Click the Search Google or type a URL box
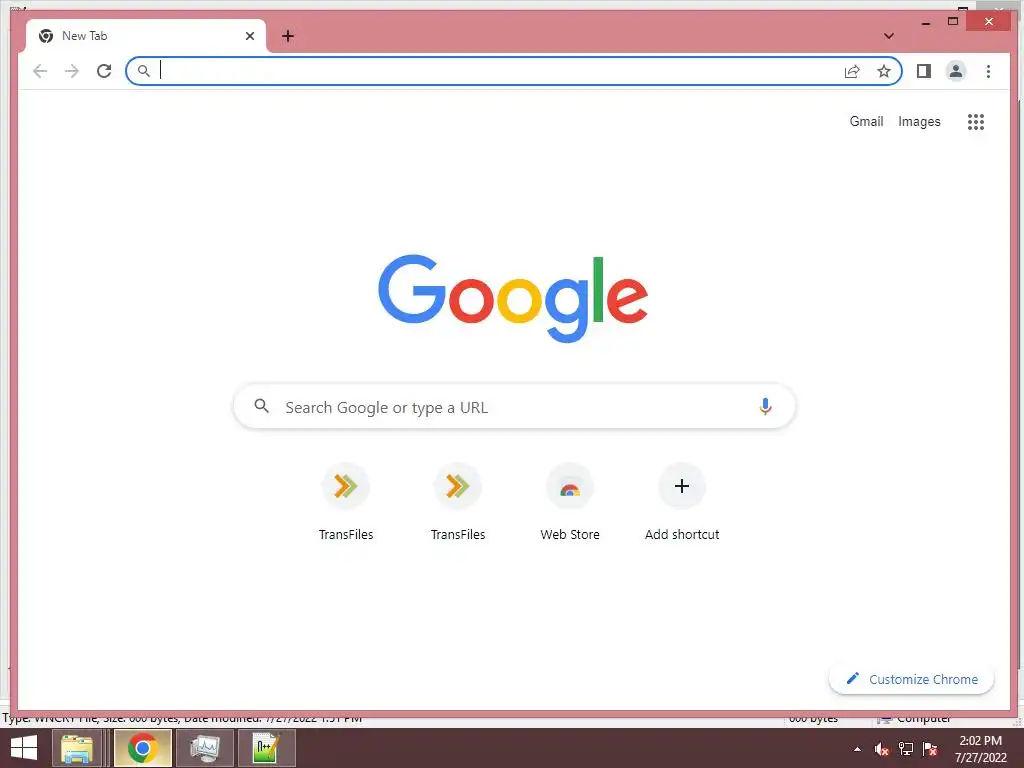 514,407
